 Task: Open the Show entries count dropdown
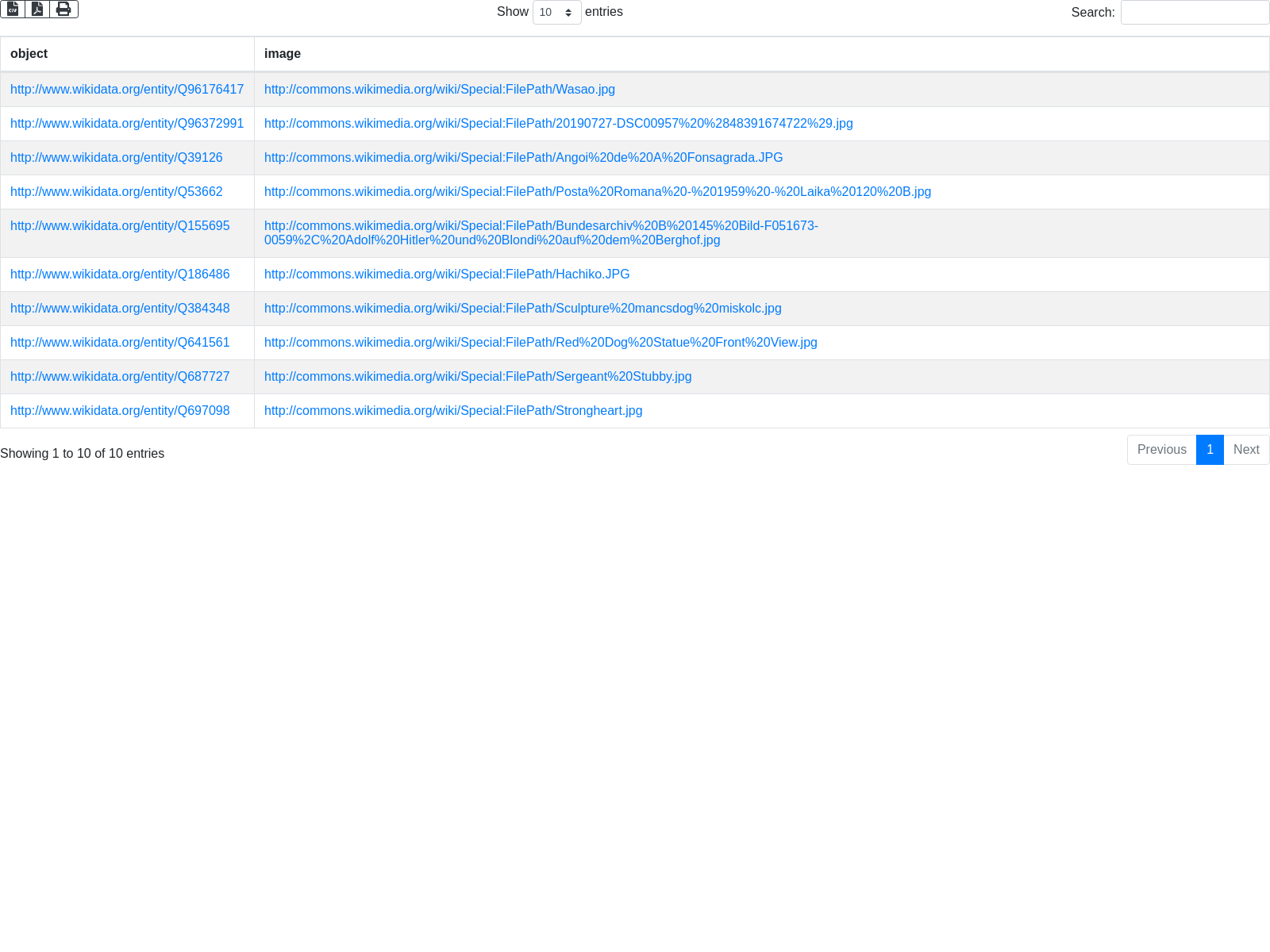[556, 13]
